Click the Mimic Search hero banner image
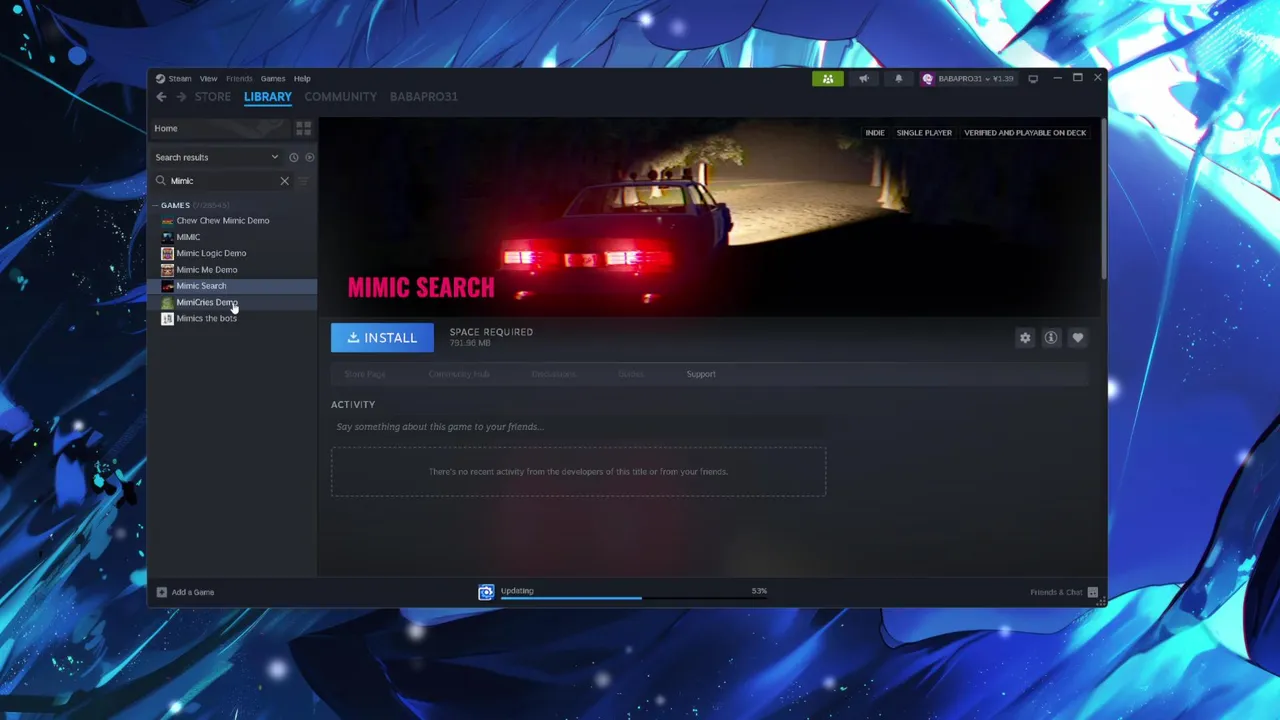 709,218
